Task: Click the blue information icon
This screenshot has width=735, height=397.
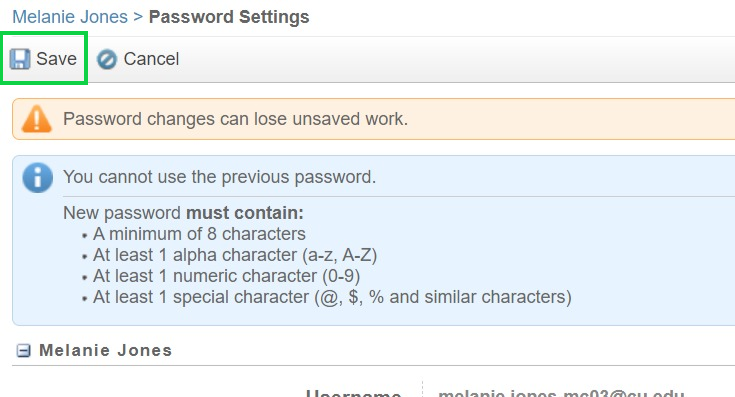Action: point(38,178)
